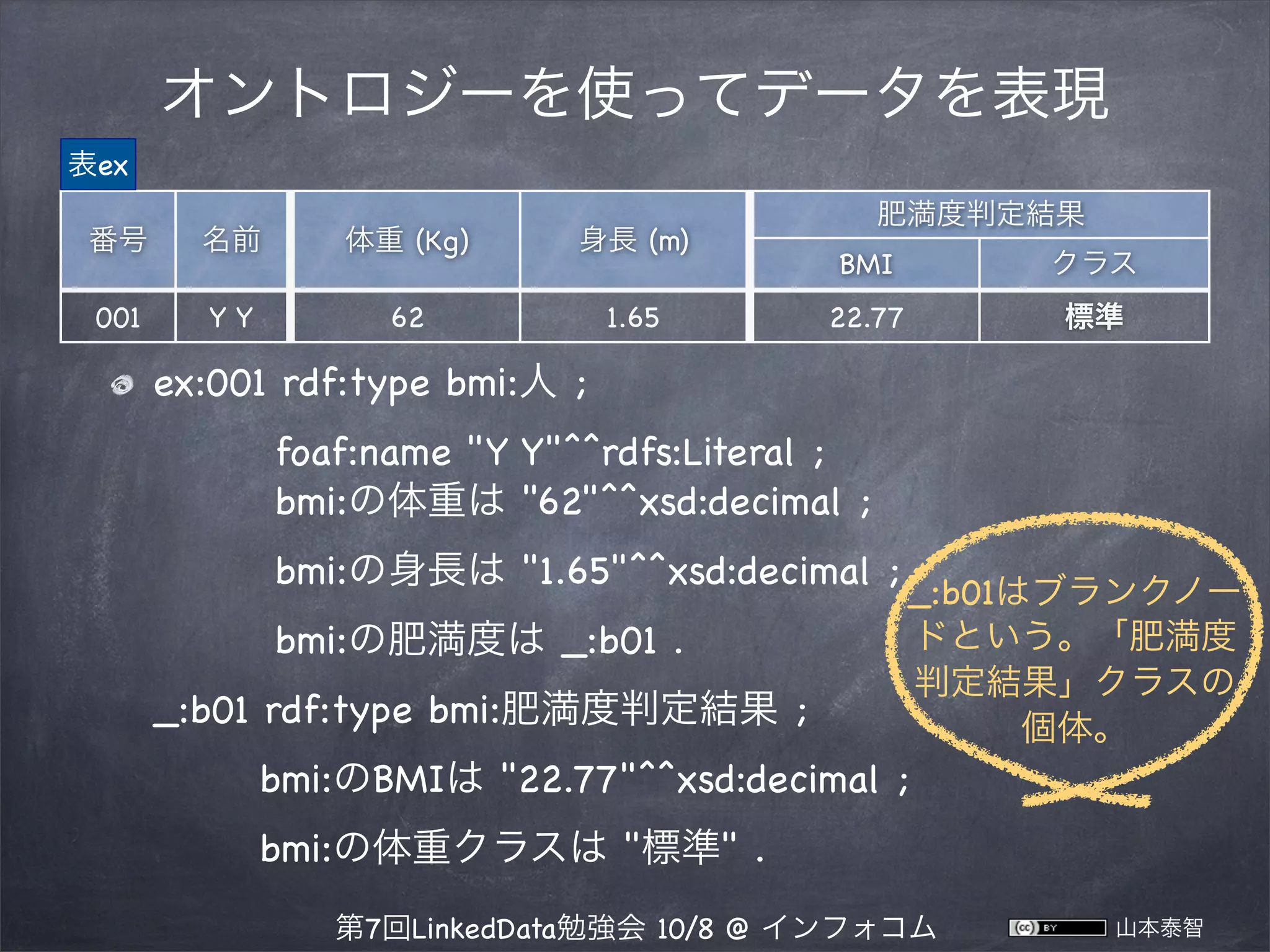This screenshot has height=952, width=1270.
Task: Click the orange note about ブランクノード
Action: click(1074, 659)
